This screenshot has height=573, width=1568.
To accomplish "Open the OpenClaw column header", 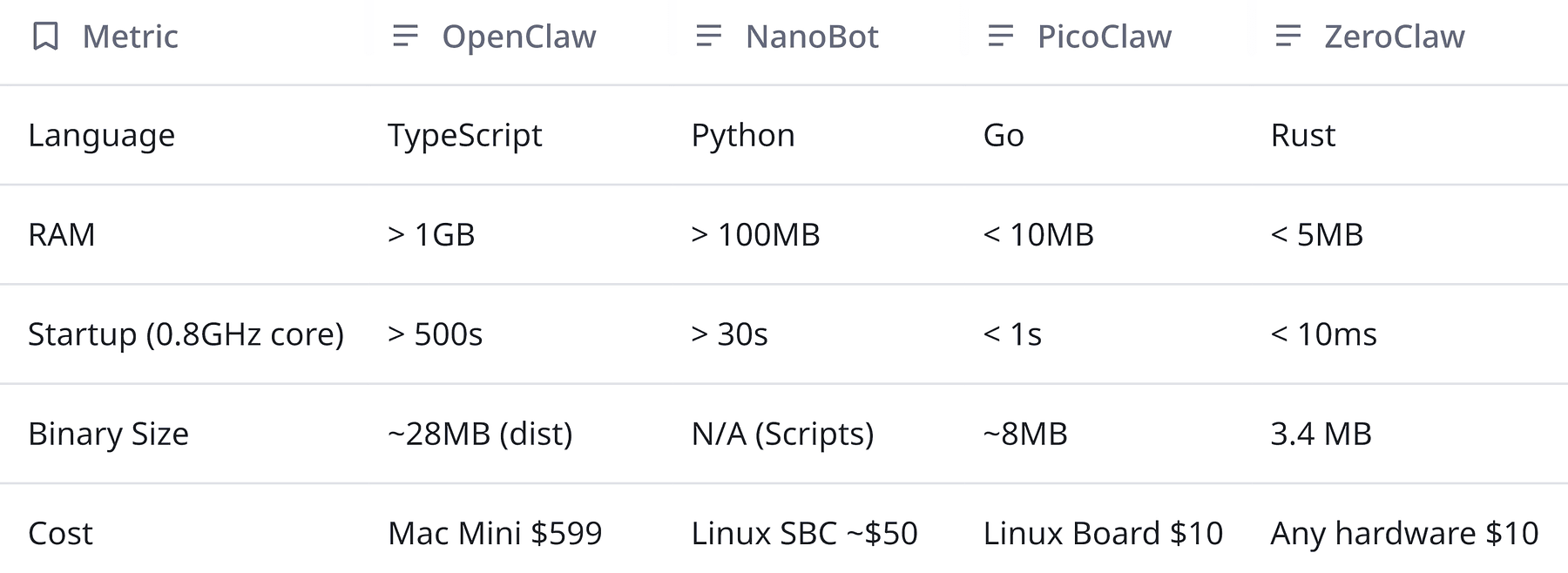I will [x=518, y=37].
